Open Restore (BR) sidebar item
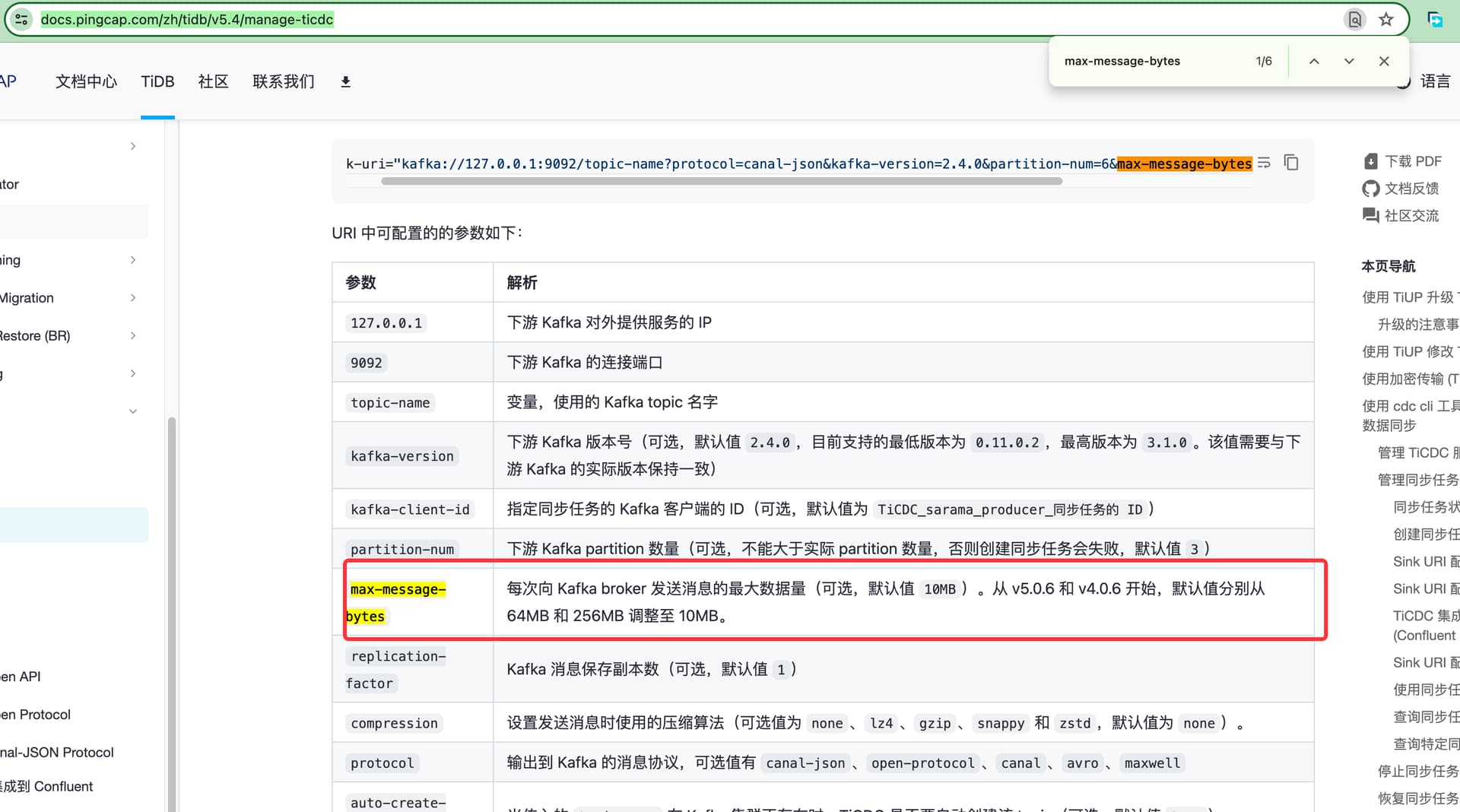Screen dimensions: 1460x812 35,336
